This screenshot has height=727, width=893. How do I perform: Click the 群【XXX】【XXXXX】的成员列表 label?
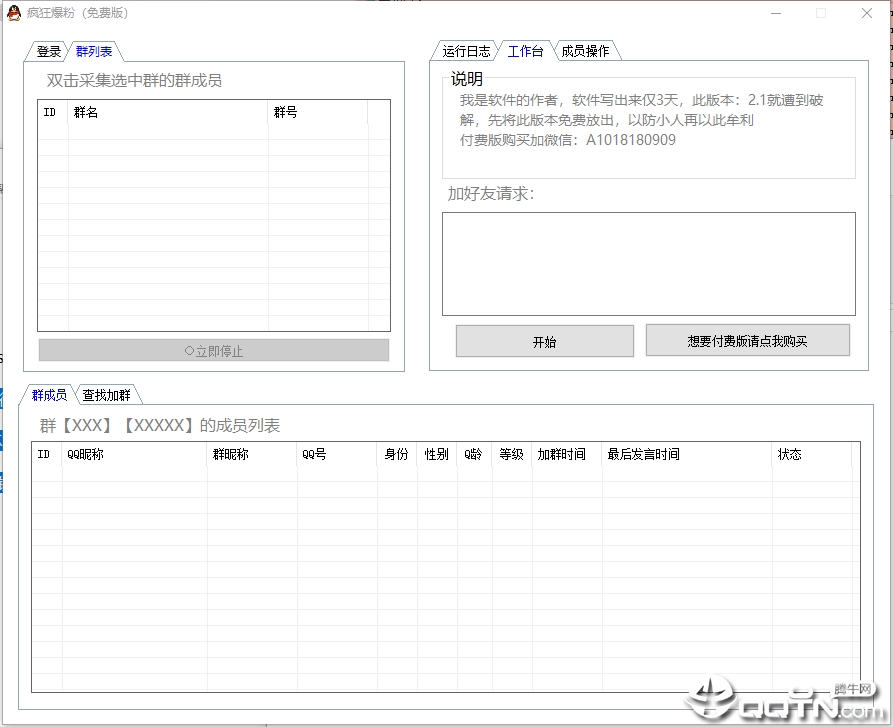(160, 425)
